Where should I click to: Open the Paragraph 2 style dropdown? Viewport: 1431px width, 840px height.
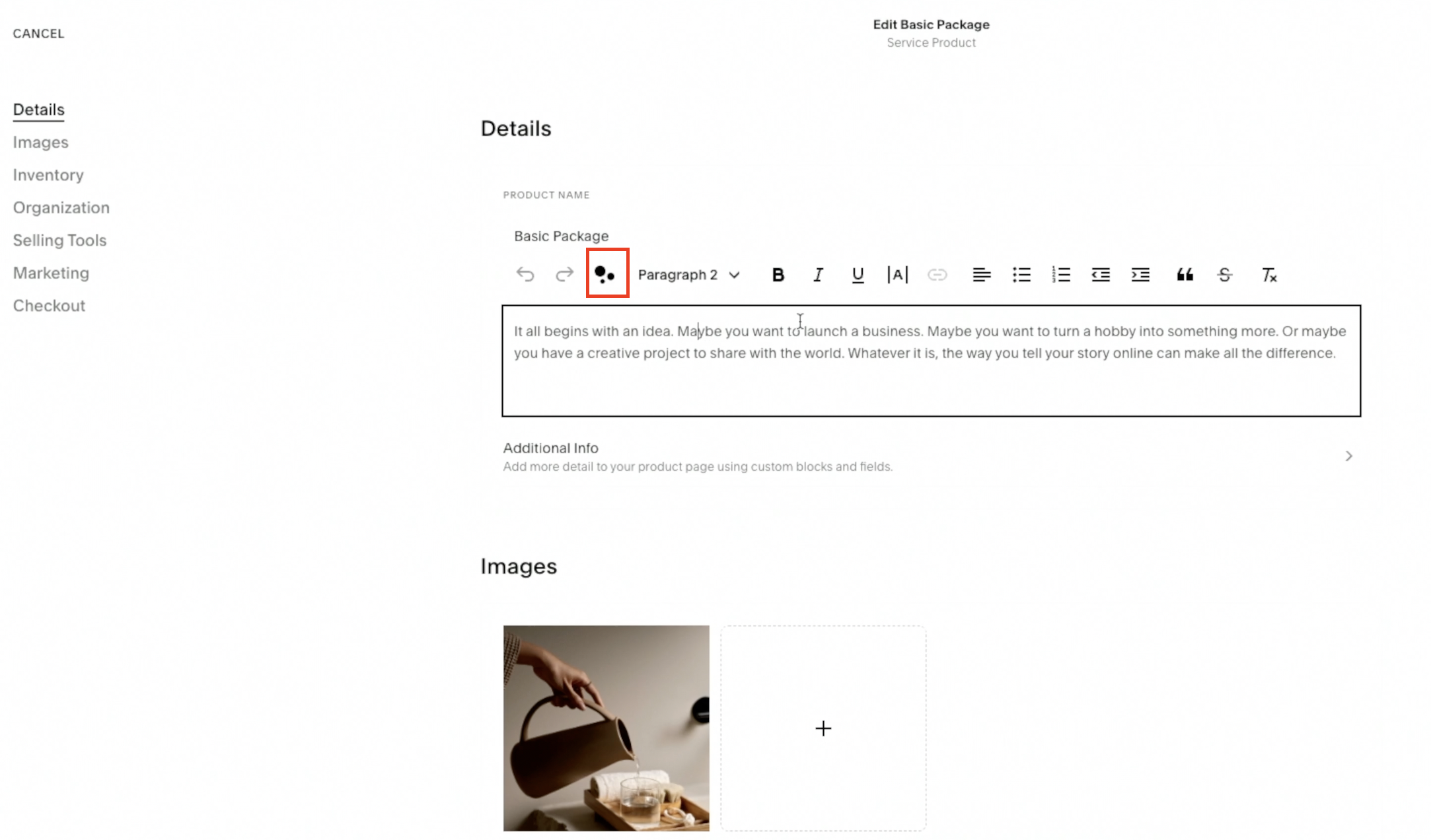pyautogui.click(x=688, y=275)
